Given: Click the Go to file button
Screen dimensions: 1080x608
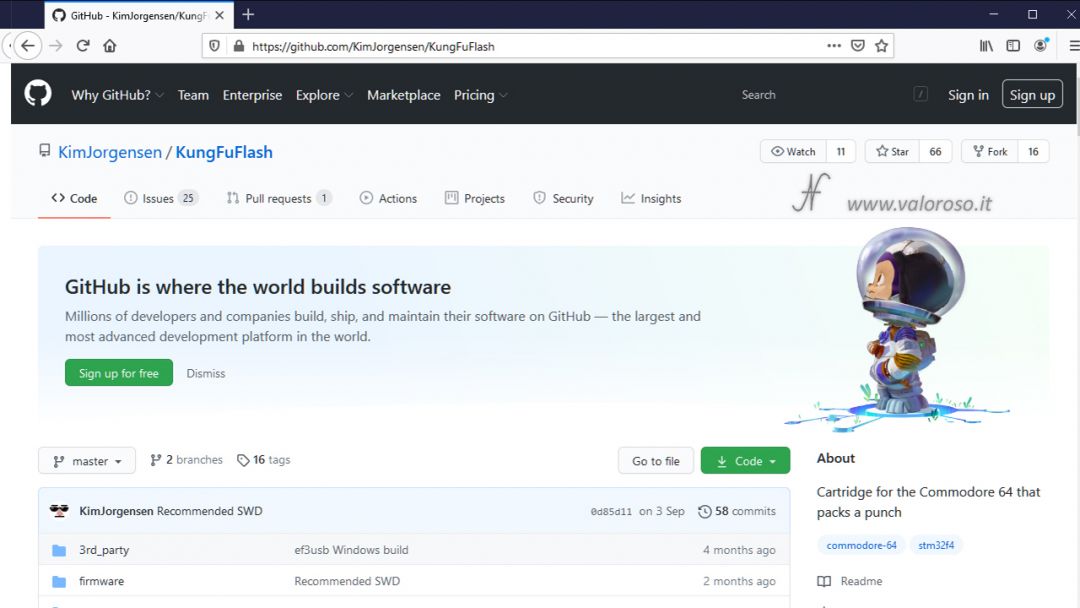Looking at the screenshot, I should pyautogui.click(x=656, y=461).
